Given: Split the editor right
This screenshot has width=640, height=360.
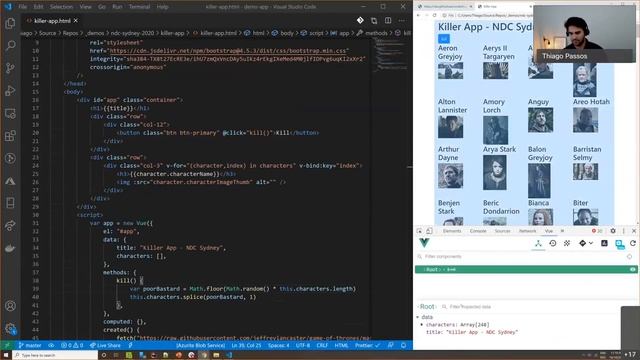Looking at the screenshot, I should point(388,20).
